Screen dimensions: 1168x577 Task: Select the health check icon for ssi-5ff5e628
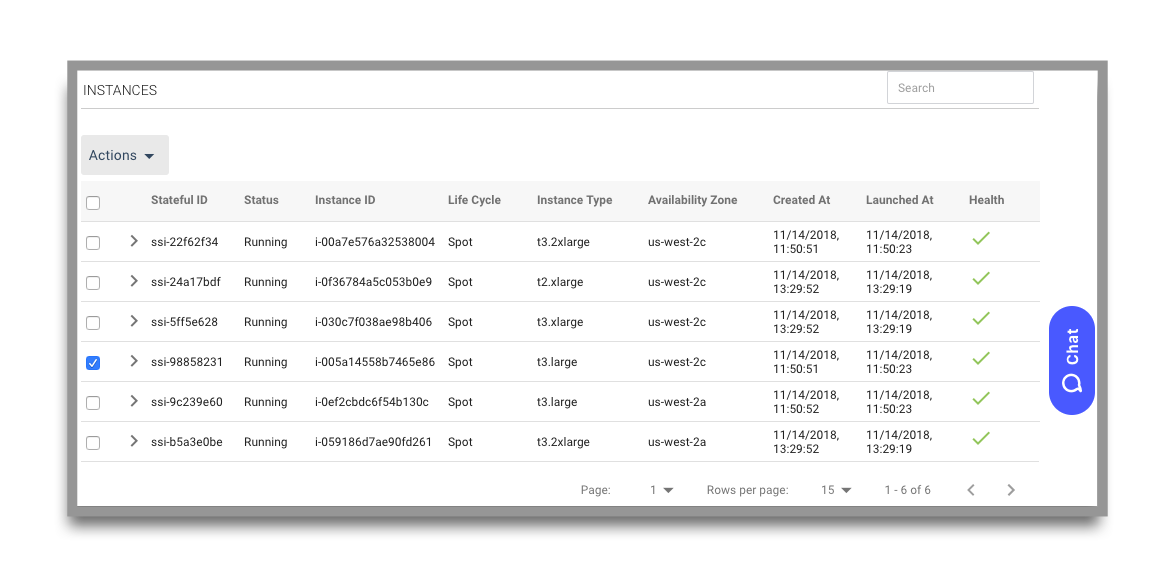pos(981,318)
